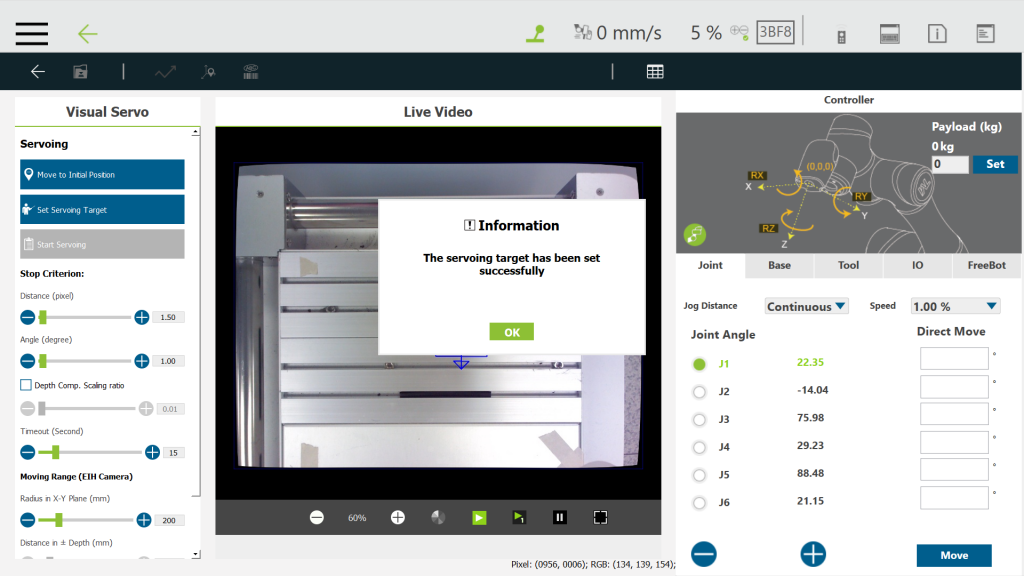This screenshot has height=576, width=1024.
Task: Select the J4 joint radio button
Action: [699, 447]
